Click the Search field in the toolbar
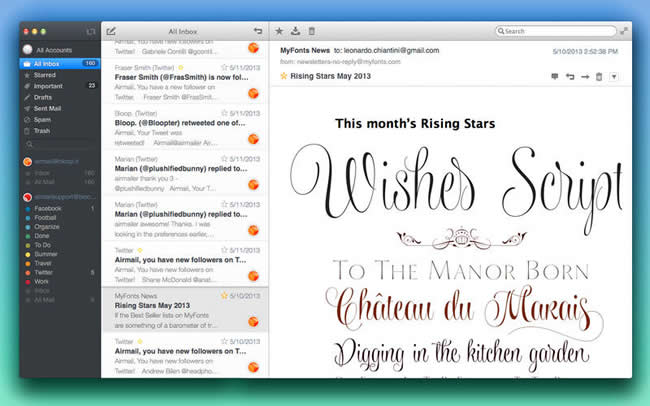 pyautogui.click(x=556, y=31)
